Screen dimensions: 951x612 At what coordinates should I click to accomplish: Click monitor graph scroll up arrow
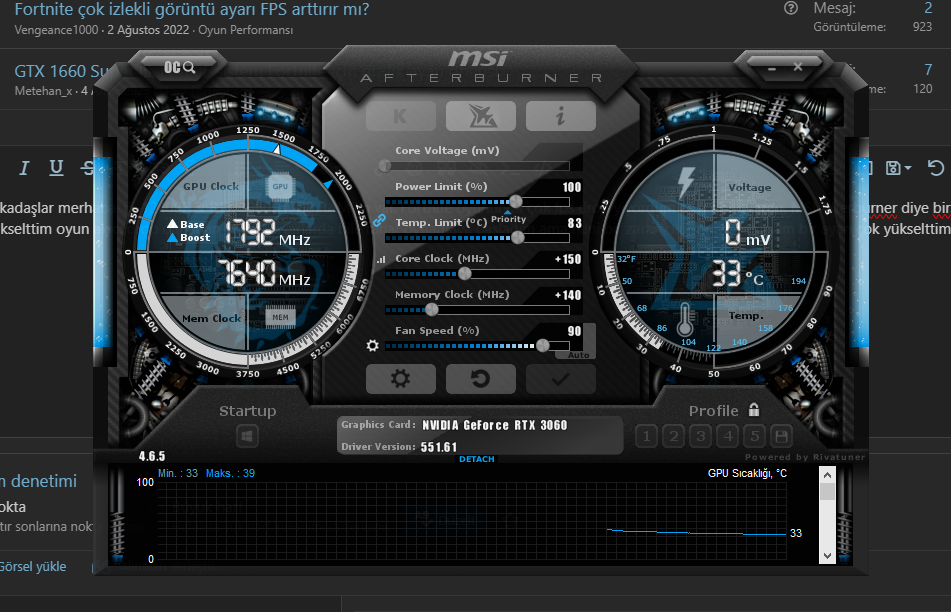click(827, 475)
